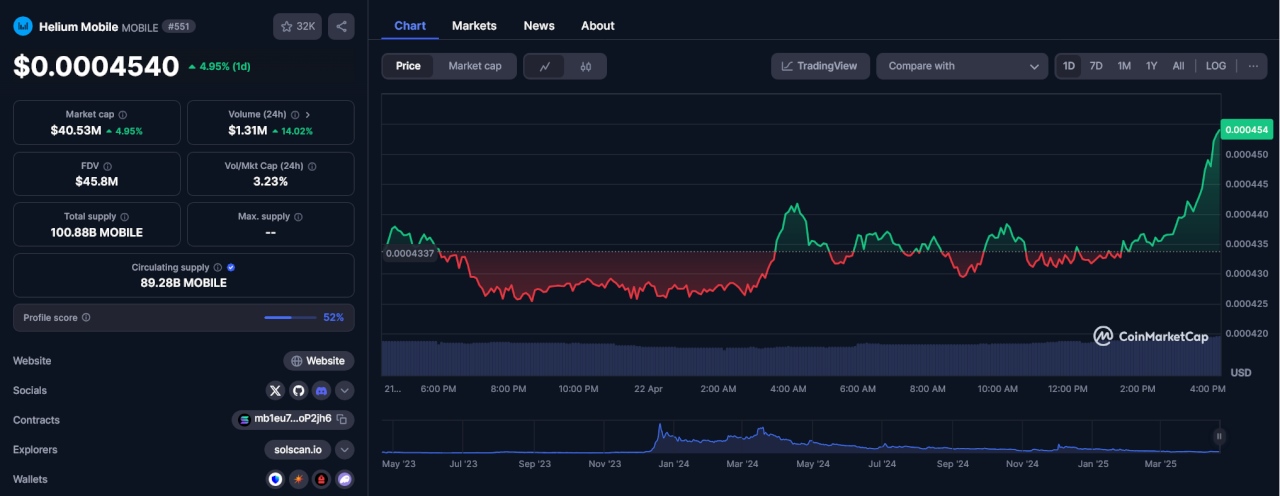Open the Compare with dropdown
This screenshot has width=1280, height=496.
[x=962, y=66]
